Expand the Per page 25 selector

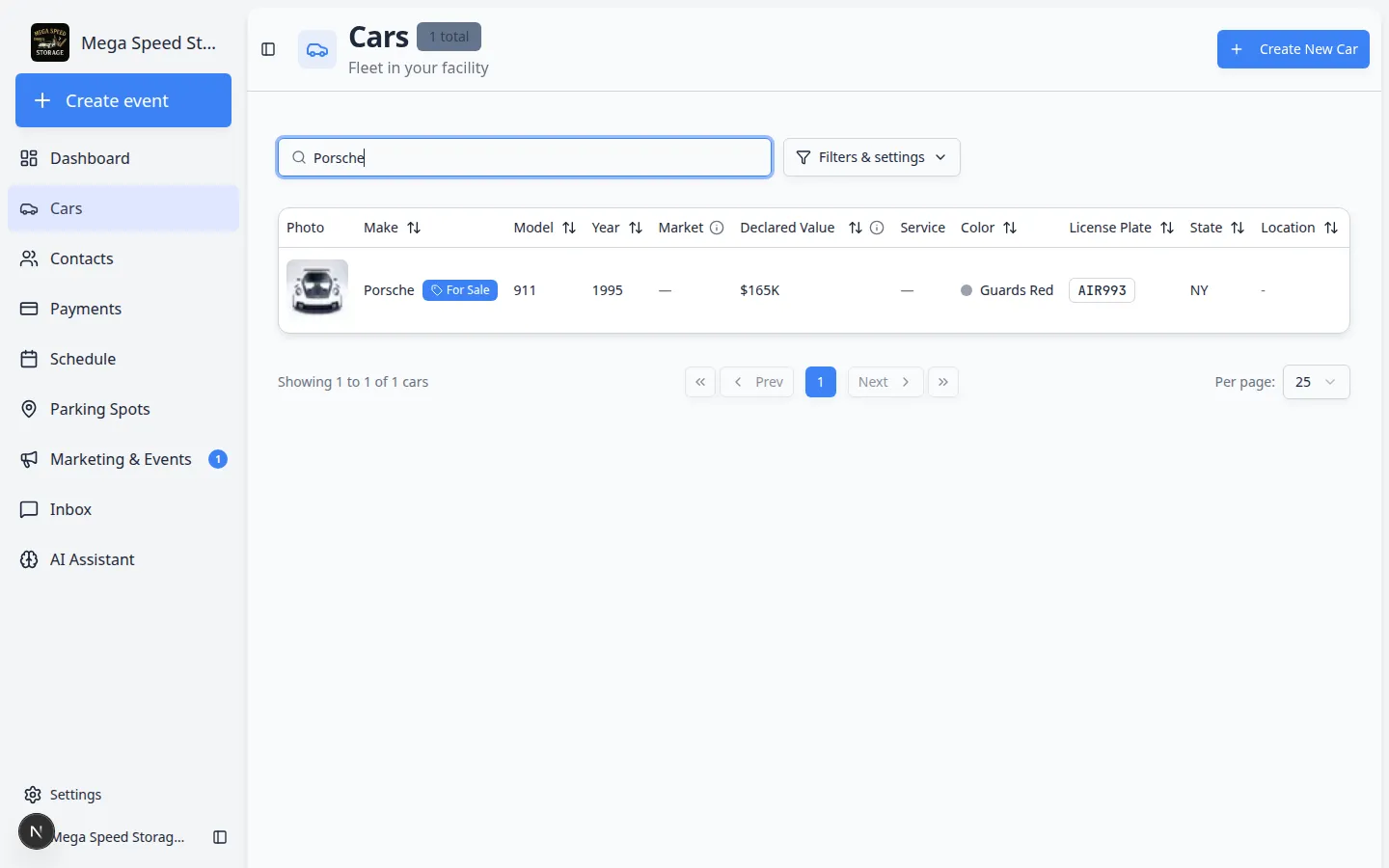(x=1316, y=382)
